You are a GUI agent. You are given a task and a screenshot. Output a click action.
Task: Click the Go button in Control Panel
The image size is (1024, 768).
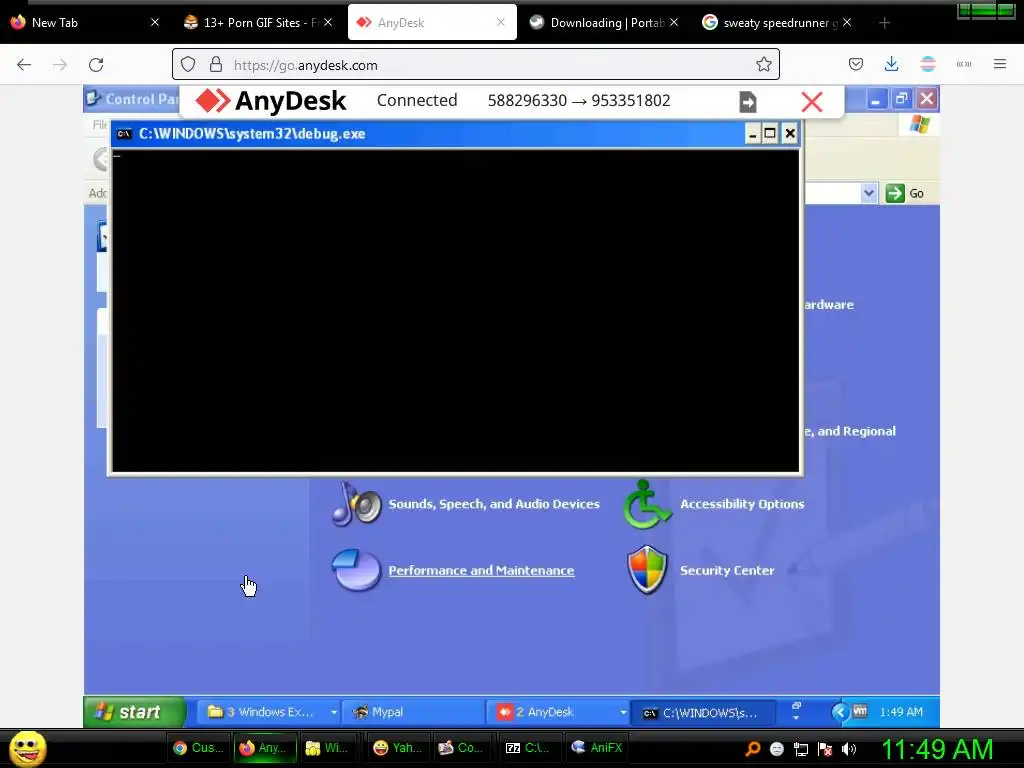click(x=905, y=193)
